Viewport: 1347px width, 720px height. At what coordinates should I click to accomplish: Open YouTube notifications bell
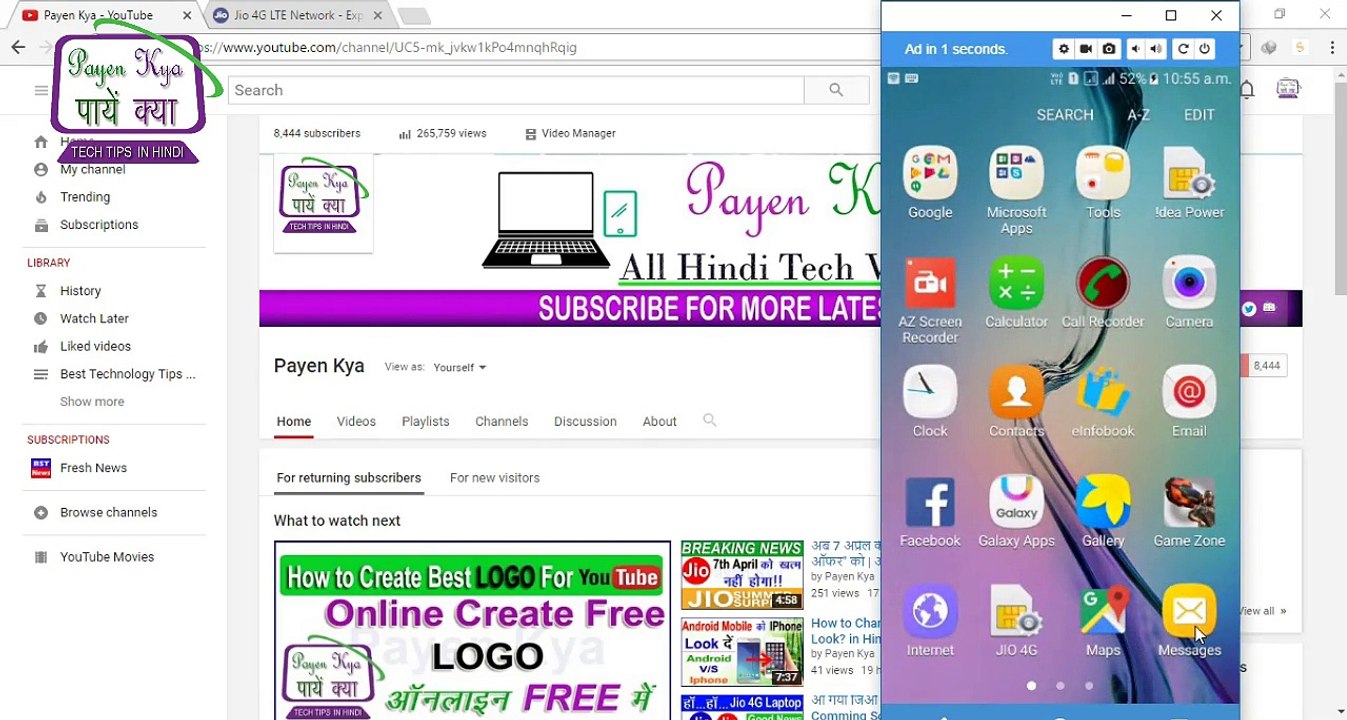point(1247,90)
